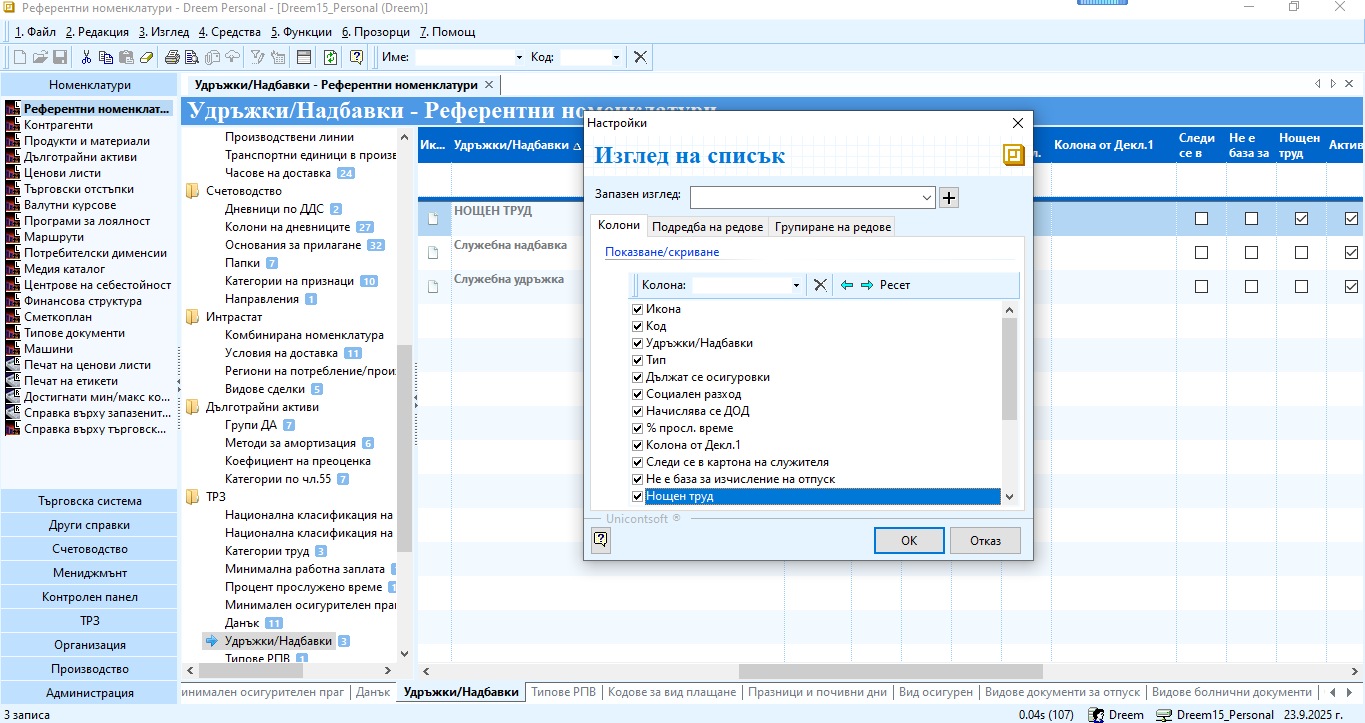The height and width of the screenshot is (723, 1365).
Task: Expand the Колона combo box arrow
Action: point(796,285)
